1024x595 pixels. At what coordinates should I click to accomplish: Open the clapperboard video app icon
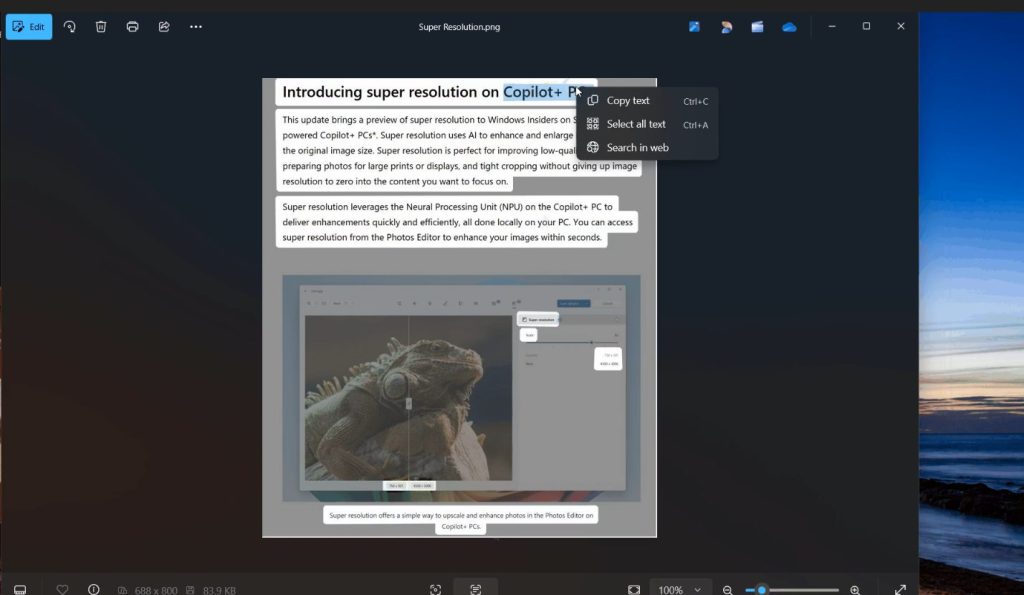pos(758,27)
